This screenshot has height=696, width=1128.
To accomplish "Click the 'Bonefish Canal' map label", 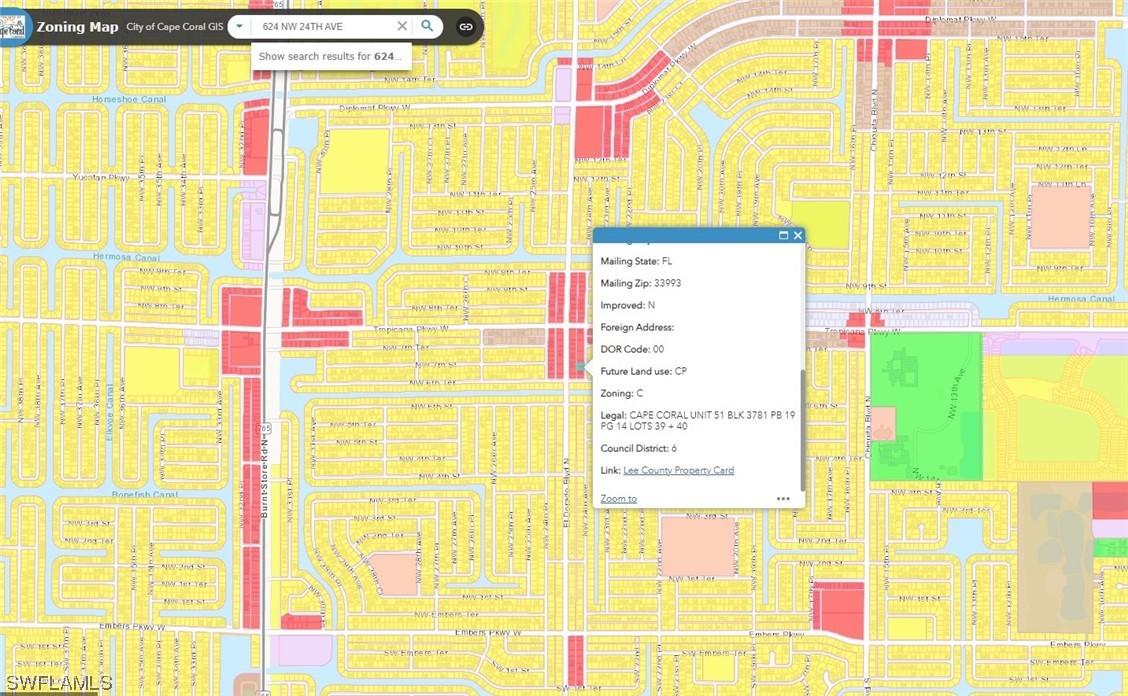I will 145,494.
